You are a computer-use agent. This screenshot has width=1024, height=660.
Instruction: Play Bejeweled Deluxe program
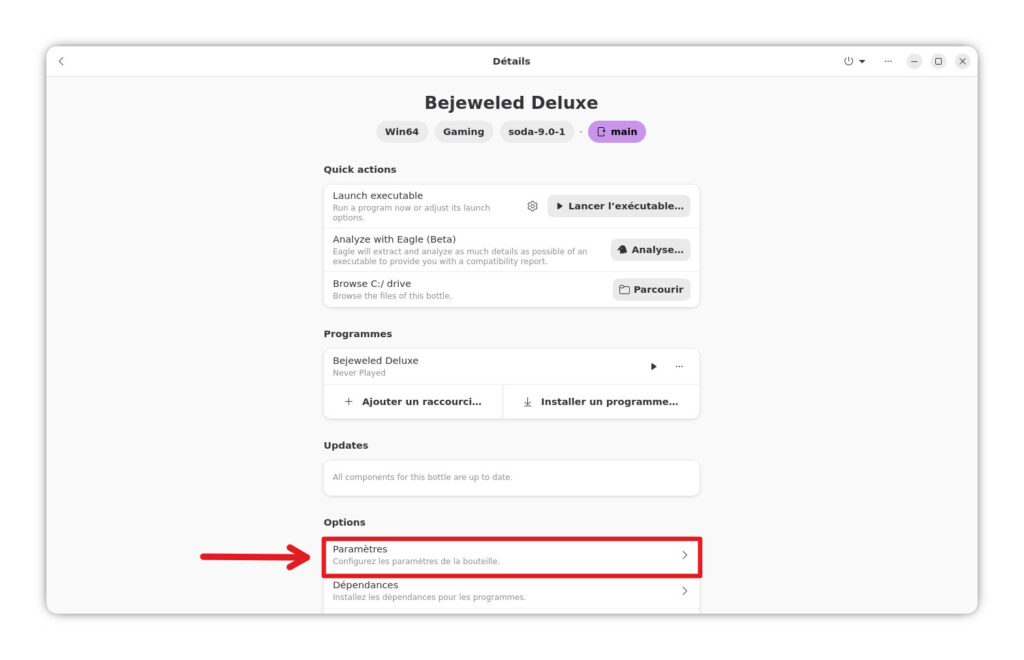point(653,366)
